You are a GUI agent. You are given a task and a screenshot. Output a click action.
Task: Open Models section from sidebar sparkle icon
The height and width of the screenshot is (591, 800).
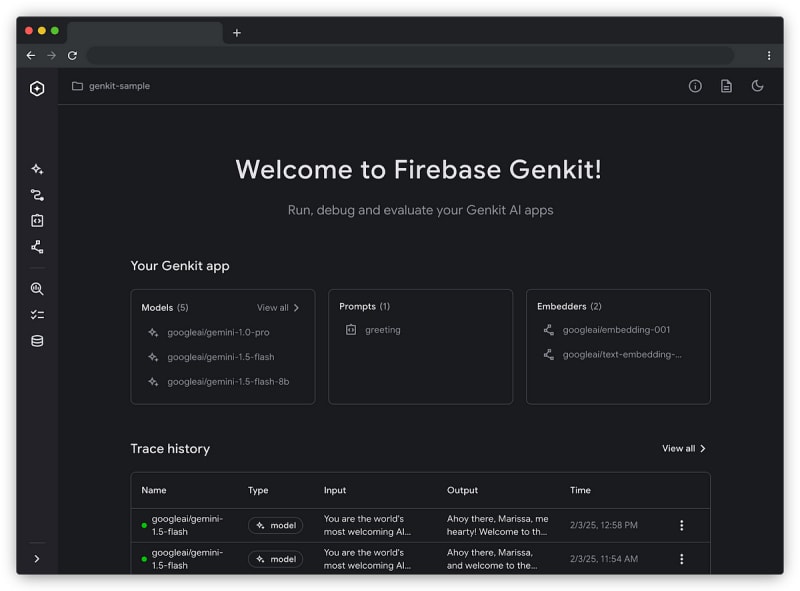coord(37,169)
